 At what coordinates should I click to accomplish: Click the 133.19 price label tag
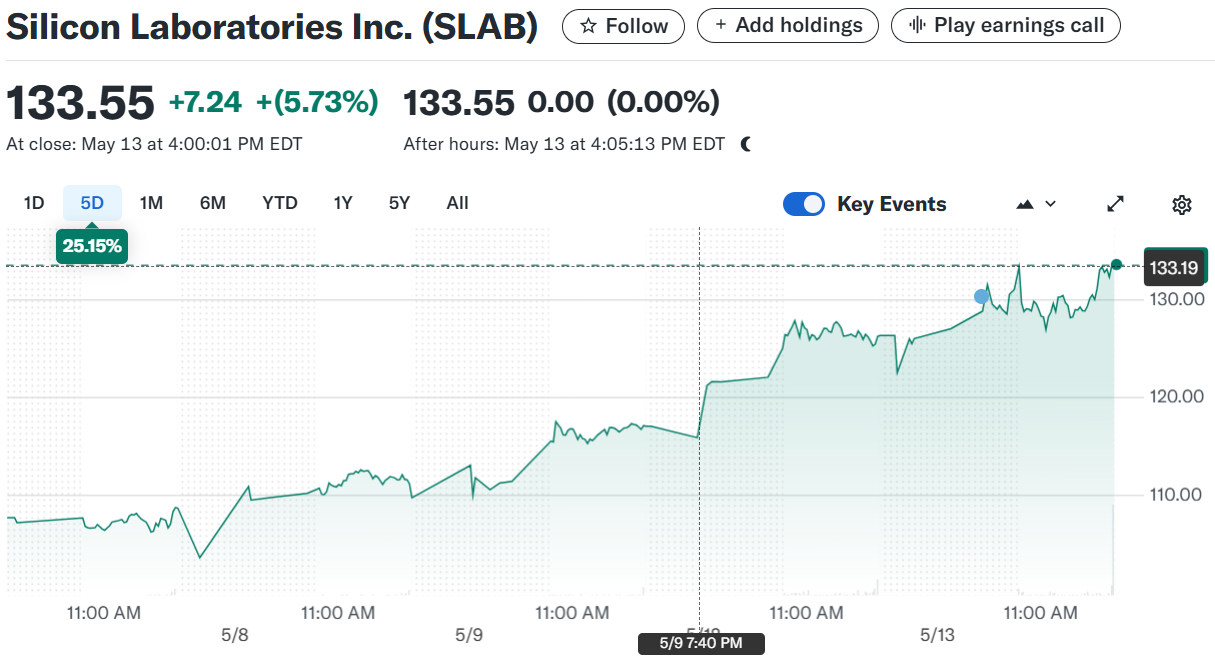[x=1175, y=268]
